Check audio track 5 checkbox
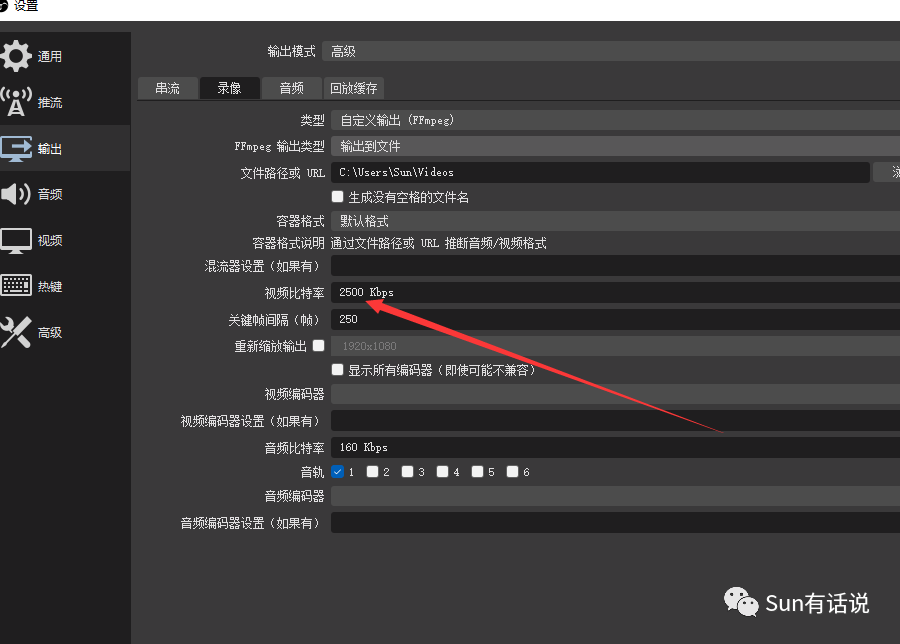The width and height of the screenshot is (900, 644). point(478,472)
